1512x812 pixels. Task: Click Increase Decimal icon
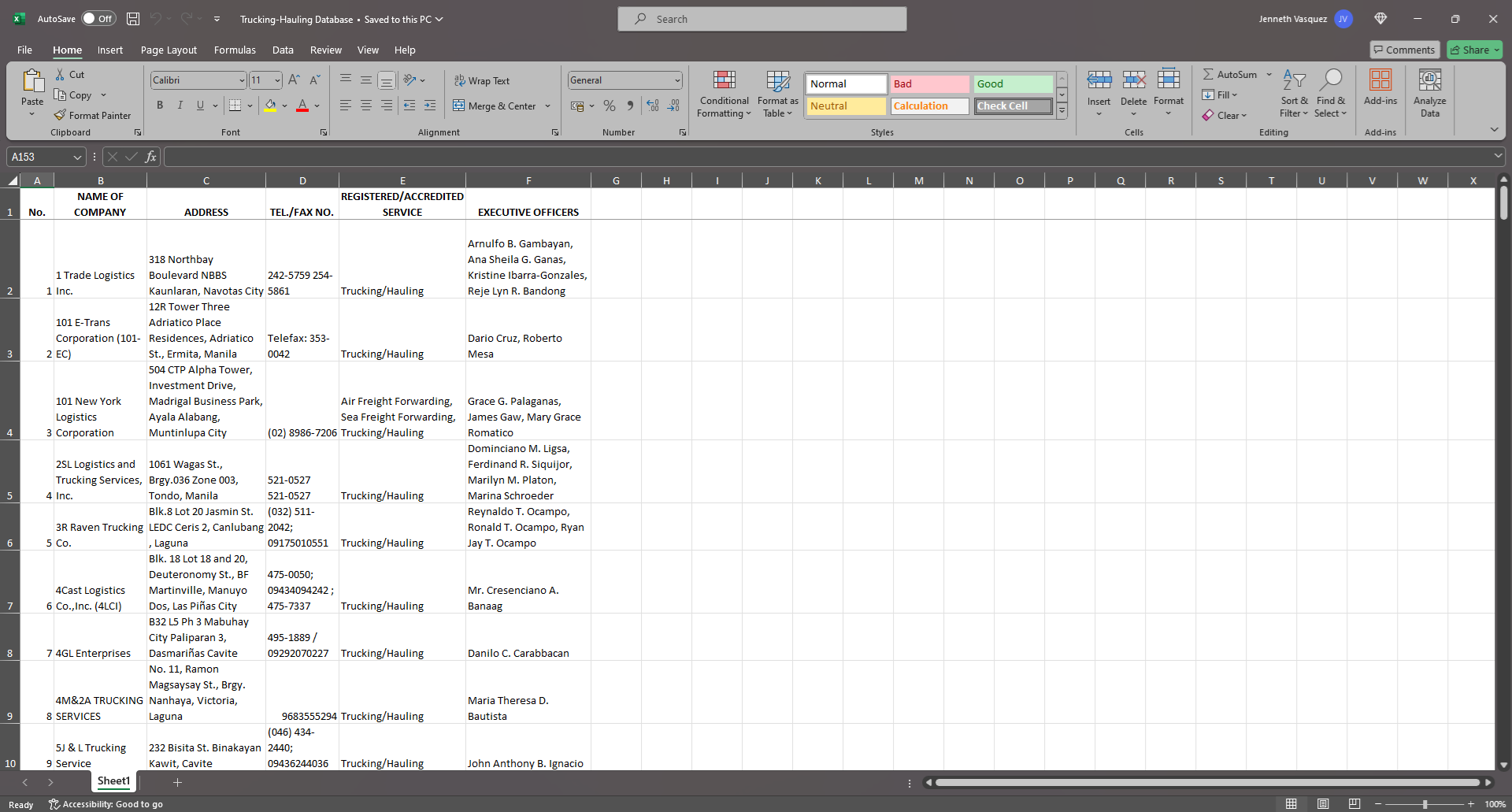tap(653, 106)
